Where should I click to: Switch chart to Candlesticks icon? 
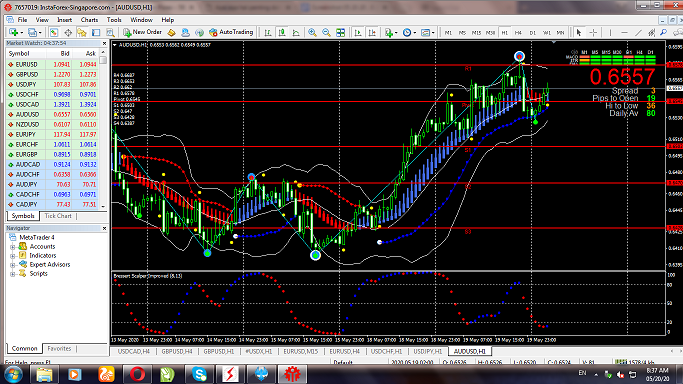point(282,32)
